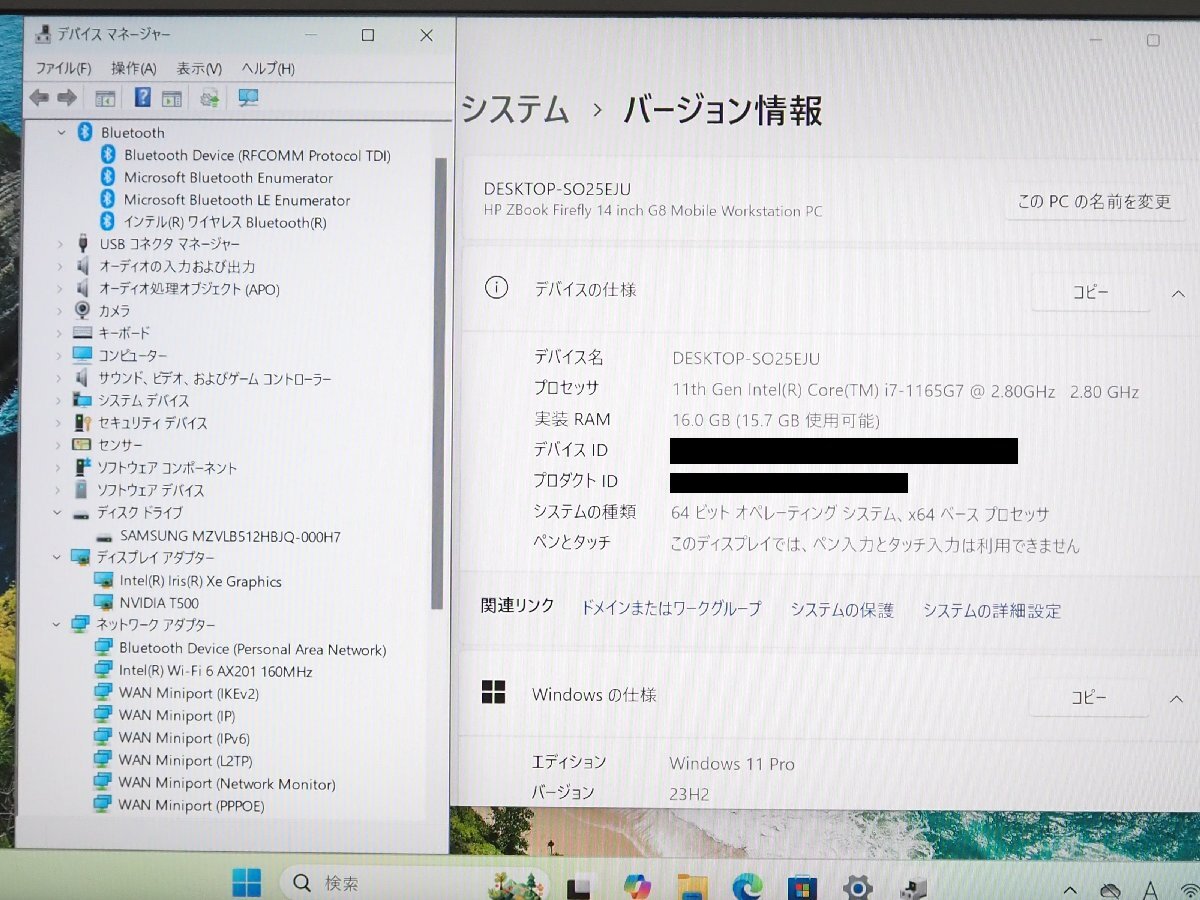The height and width of the screenshot is (900, 1200).
Task: Click the Back arrow in Device Manager toolbar
Action: coord(39,97)
